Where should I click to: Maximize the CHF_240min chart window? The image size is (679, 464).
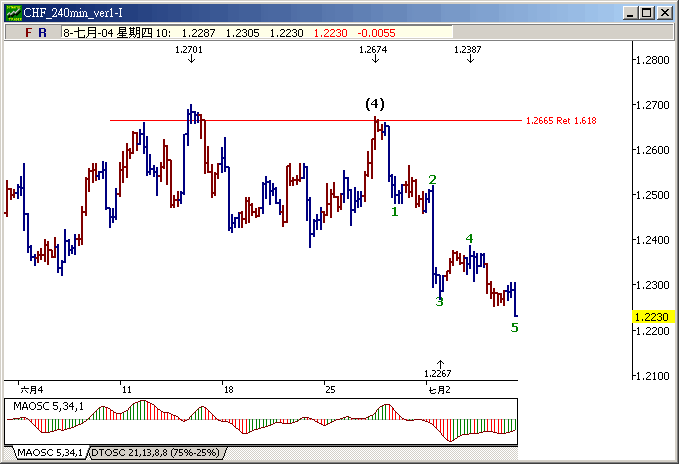coord(647,13)
